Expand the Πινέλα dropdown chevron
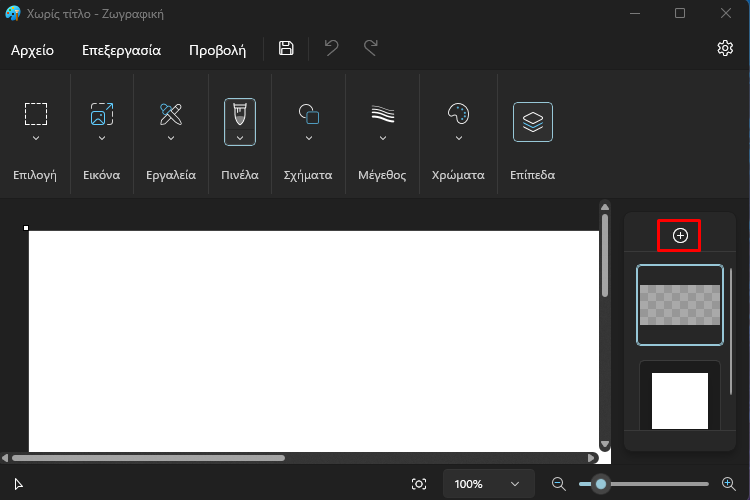 click(x=240, y=138)
